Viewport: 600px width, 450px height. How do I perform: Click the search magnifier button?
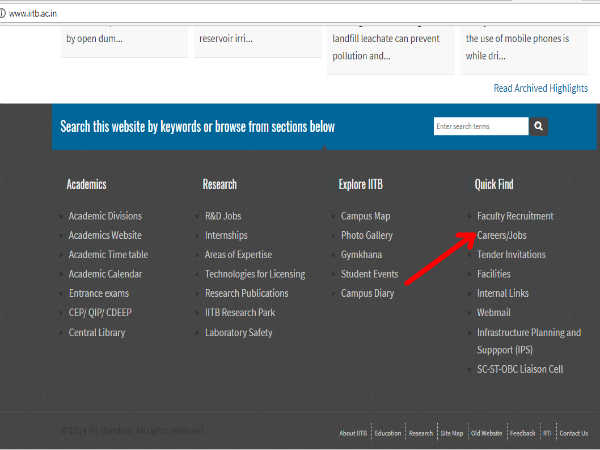(538, 126)
